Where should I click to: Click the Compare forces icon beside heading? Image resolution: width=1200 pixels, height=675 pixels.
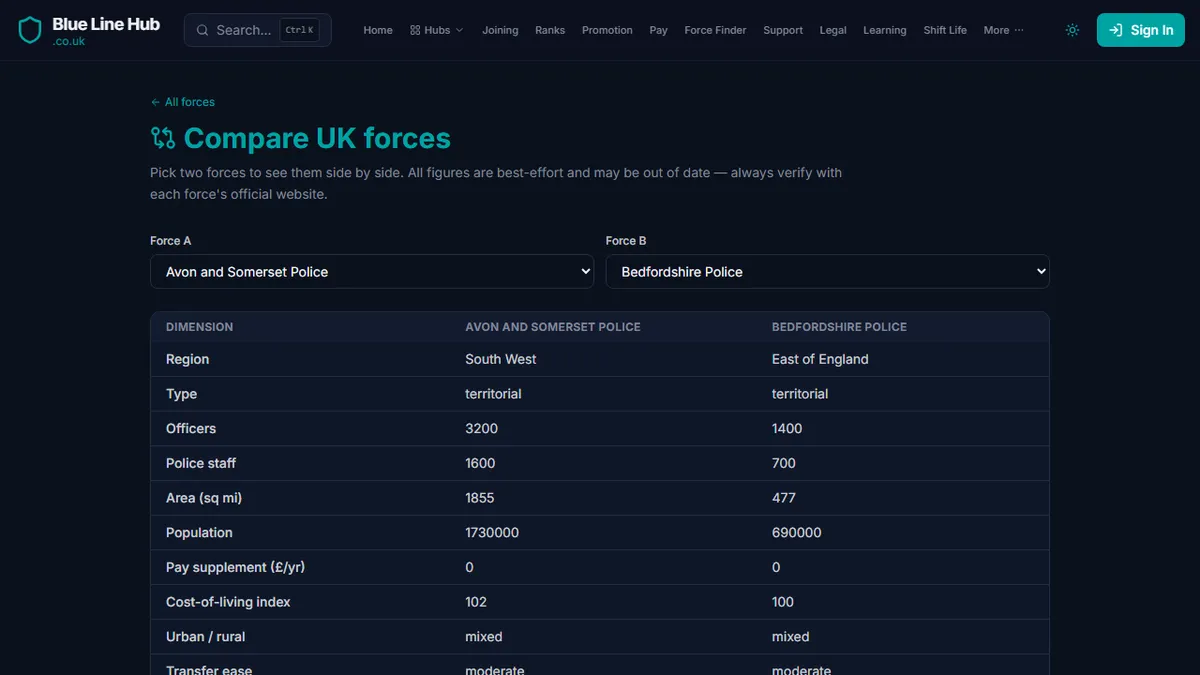(163, 138)
